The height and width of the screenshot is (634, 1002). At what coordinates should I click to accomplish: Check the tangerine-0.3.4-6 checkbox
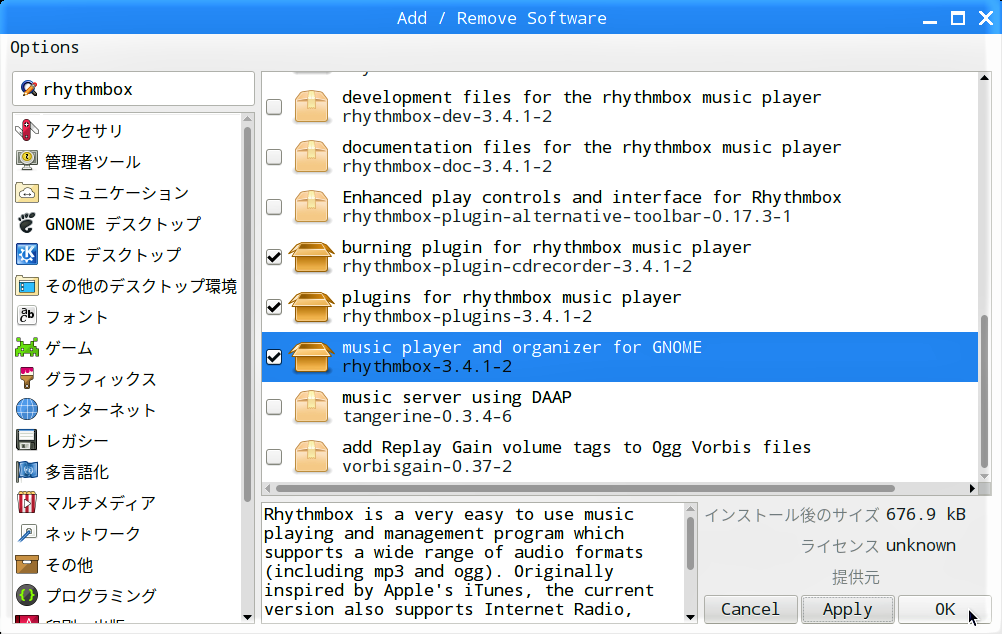tap(274, 407)
